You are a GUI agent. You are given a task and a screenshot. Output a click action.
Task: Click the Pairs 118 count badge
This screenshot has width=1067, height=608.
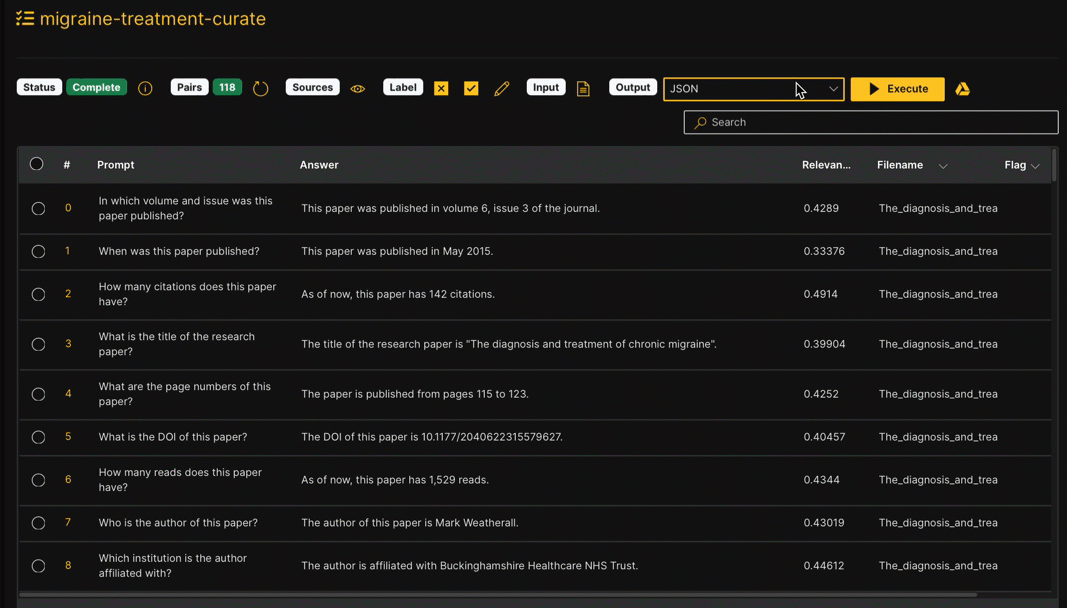227,87
